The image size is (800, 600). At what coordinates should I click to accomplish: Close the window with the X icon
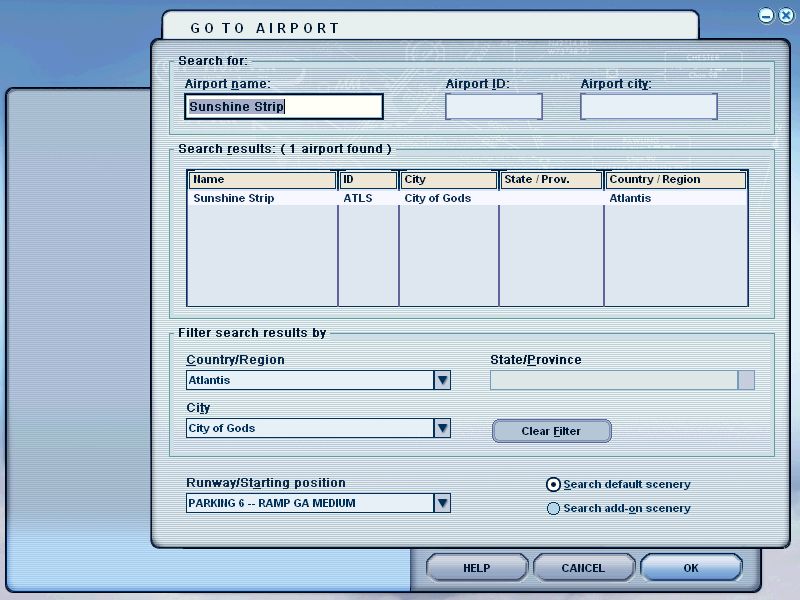(786, 16)
